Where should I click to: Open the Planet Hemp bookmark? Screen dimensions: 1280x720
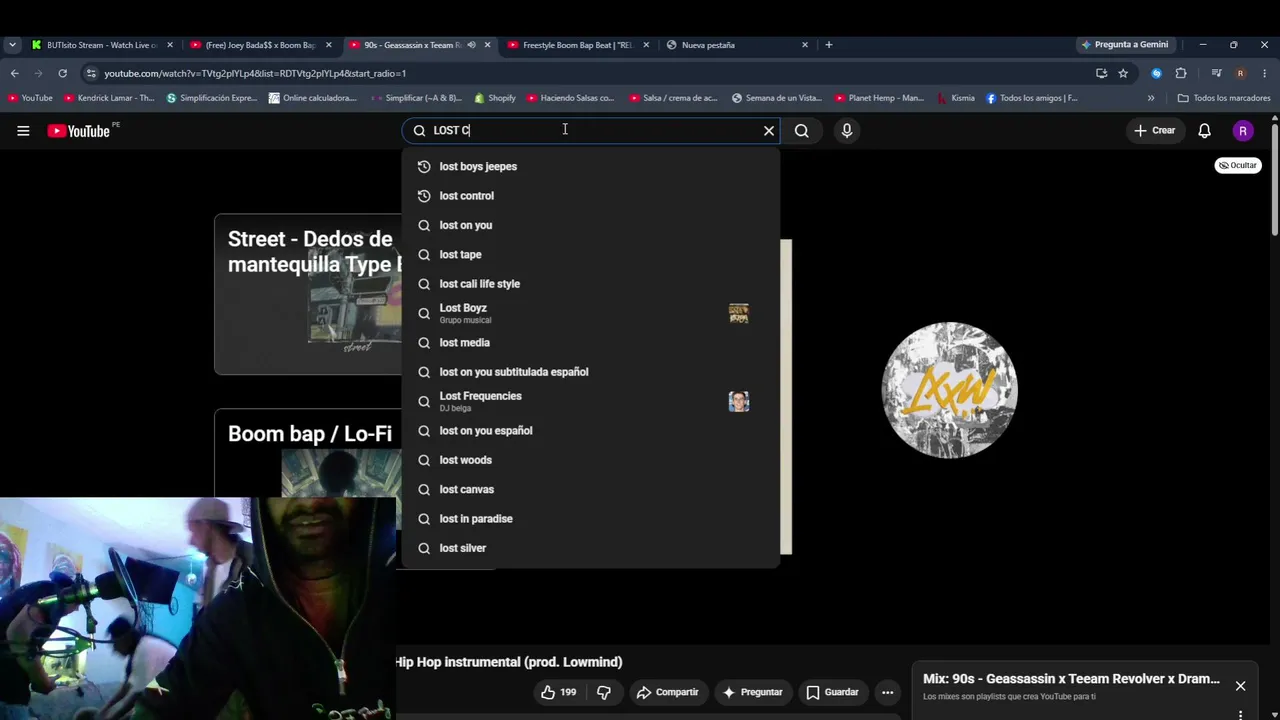coord(880,98)
